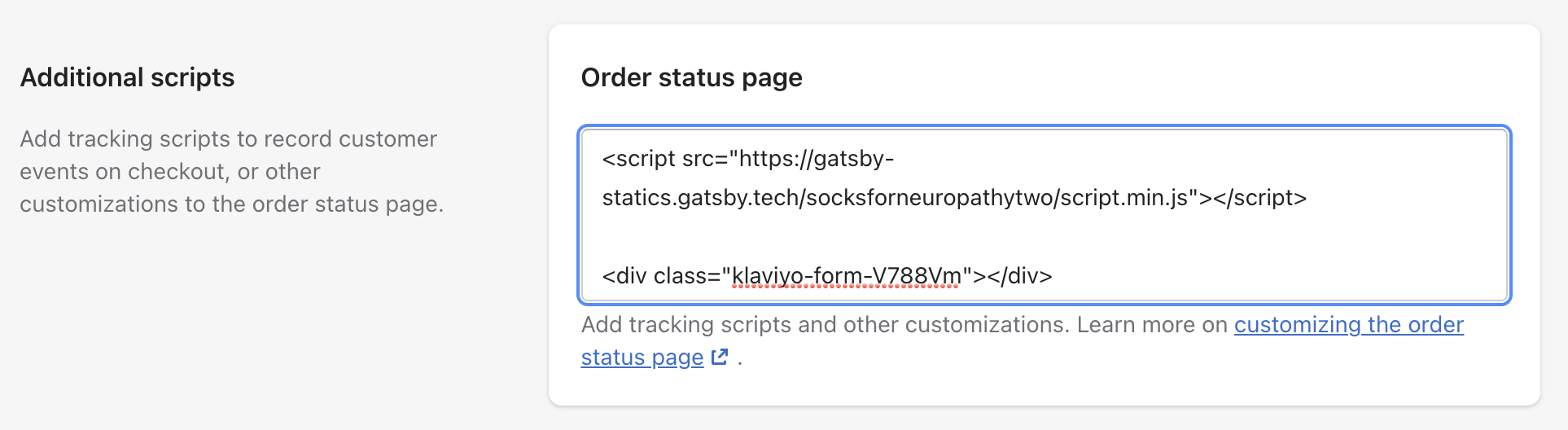1568x430 pixels.
Task: Place cursor on the klaviyo-form-V788Vm class name
Action: [x=847, y=276]
